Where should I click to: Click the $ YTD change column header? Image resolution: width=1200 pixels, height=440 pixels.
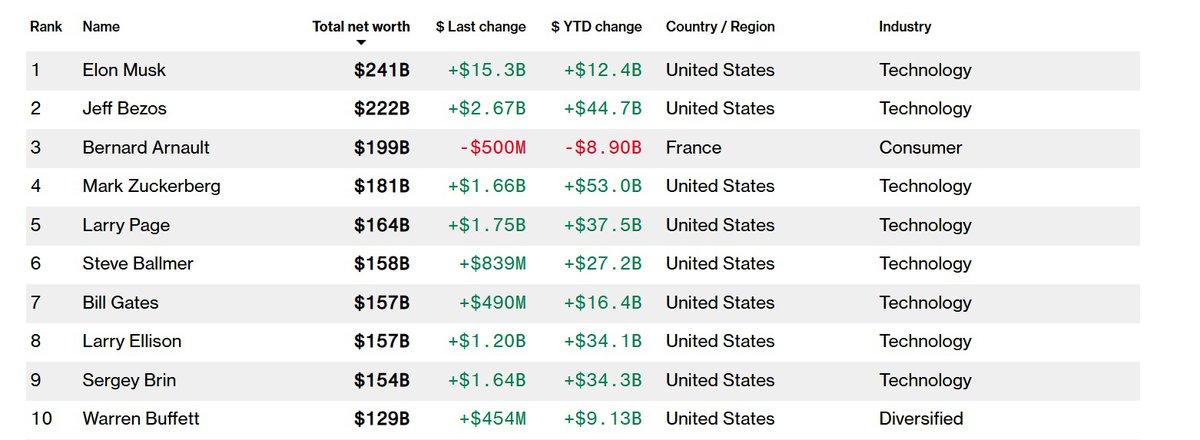596,27
